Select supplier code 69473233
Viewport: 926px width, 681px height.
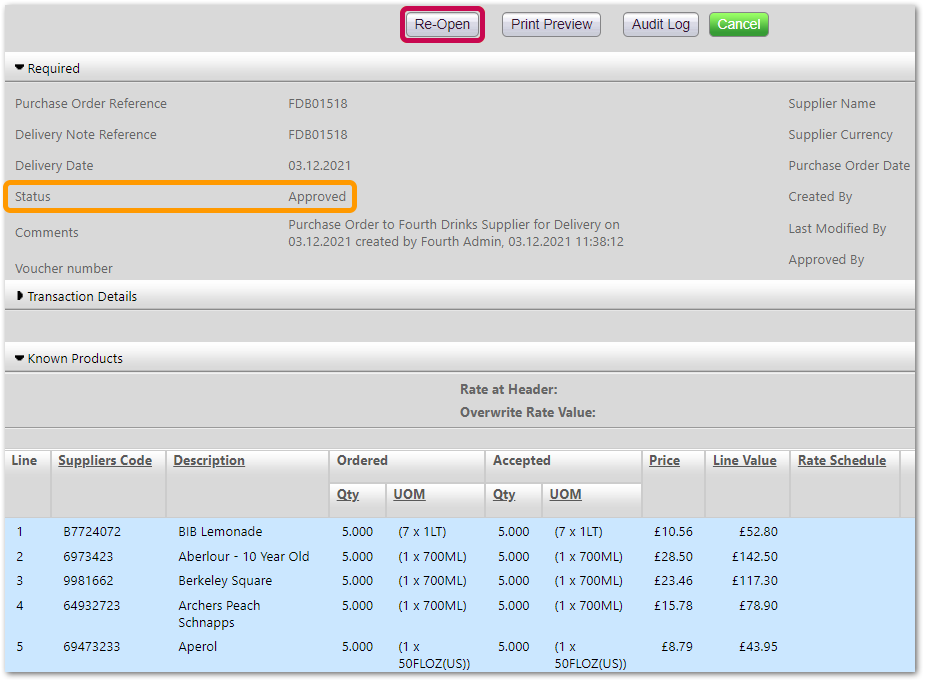(x=92, y=647)
